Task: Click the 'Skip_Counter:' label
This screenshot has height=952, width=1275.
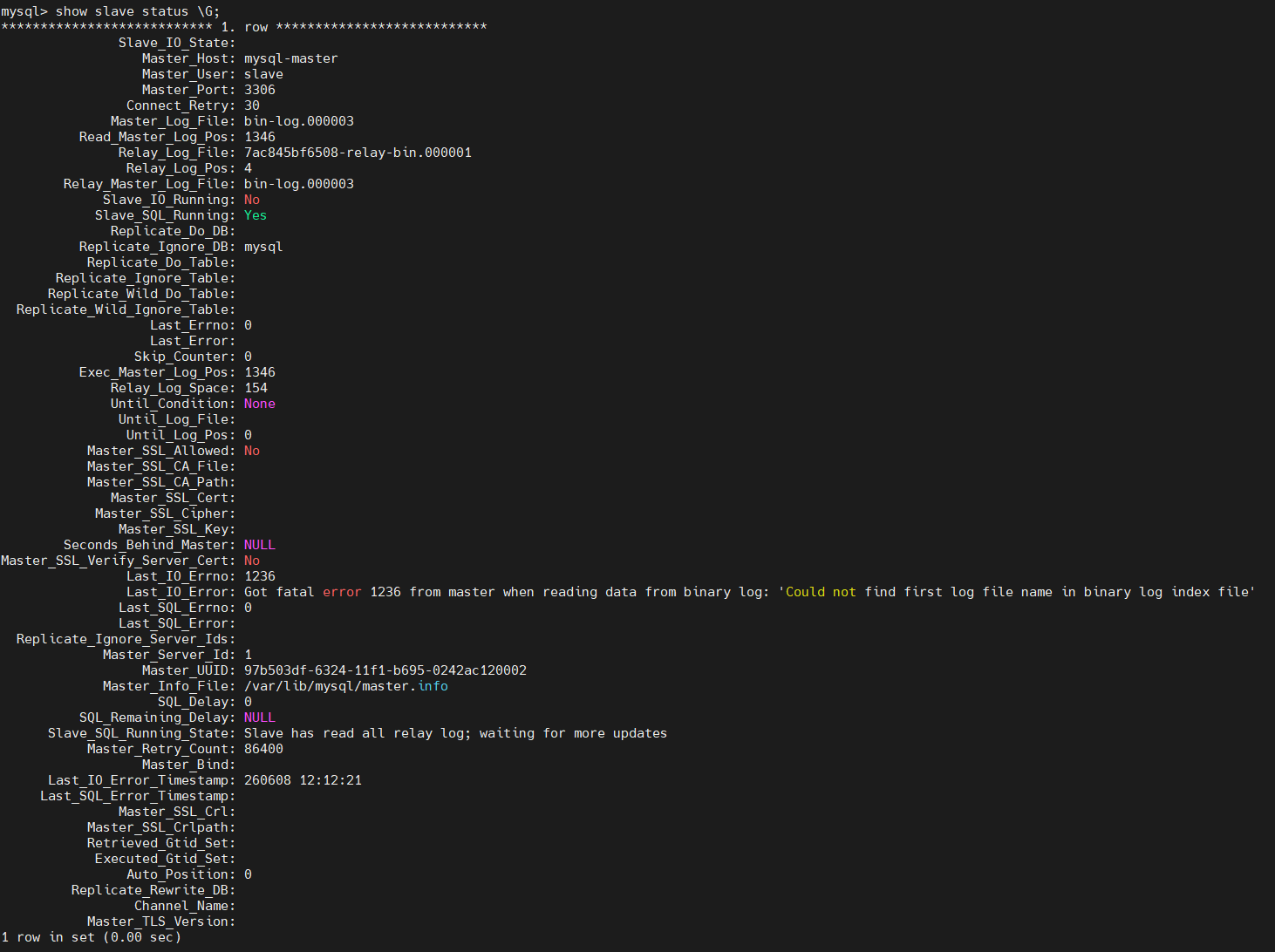Action: point(185,357)
